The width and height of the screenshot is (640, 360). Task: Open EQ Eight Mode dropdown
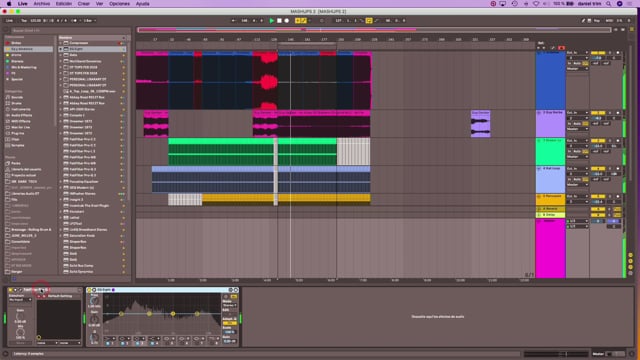[x=229, y=305]
